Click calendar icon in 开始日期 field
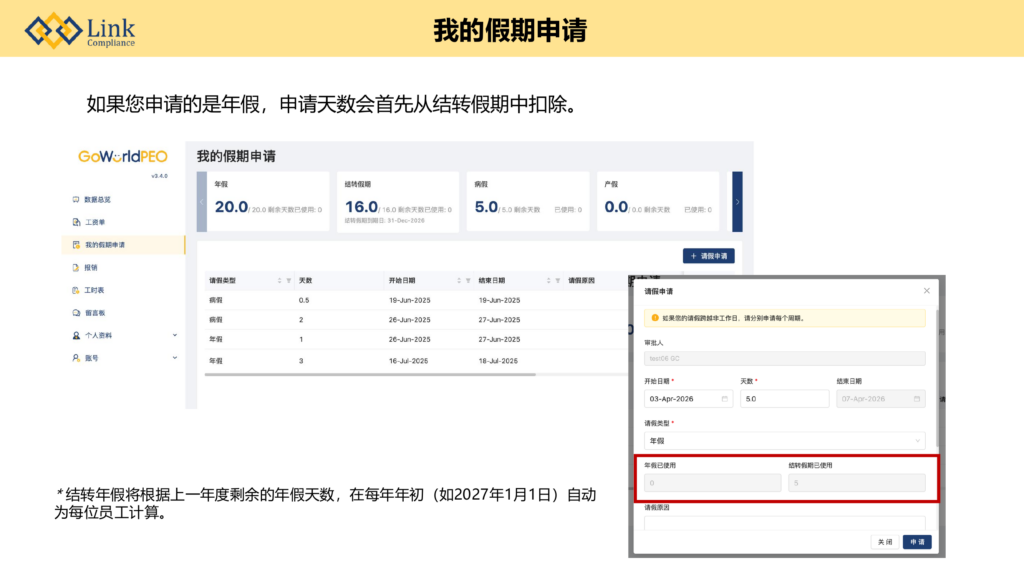Screen dimensions: 1024x576 tap(725, 399)
